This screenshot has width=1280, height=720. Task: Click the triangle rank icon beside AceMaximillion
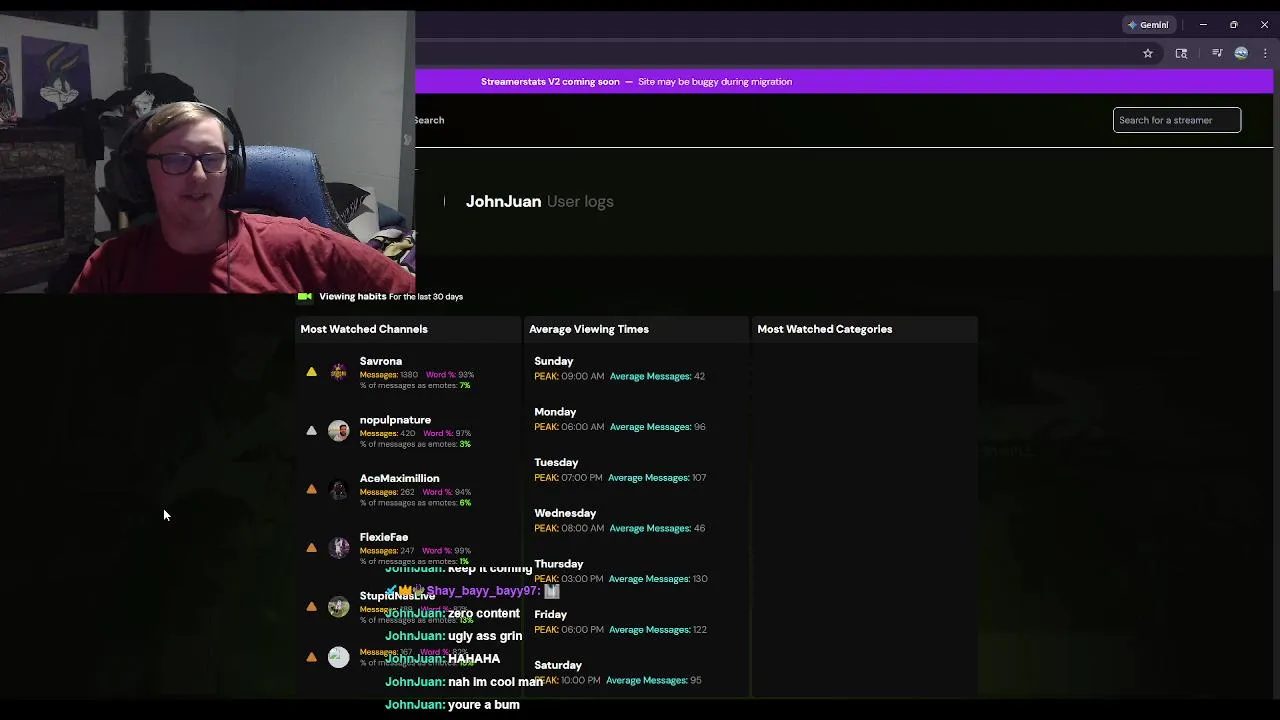click(x=311, y=489)
